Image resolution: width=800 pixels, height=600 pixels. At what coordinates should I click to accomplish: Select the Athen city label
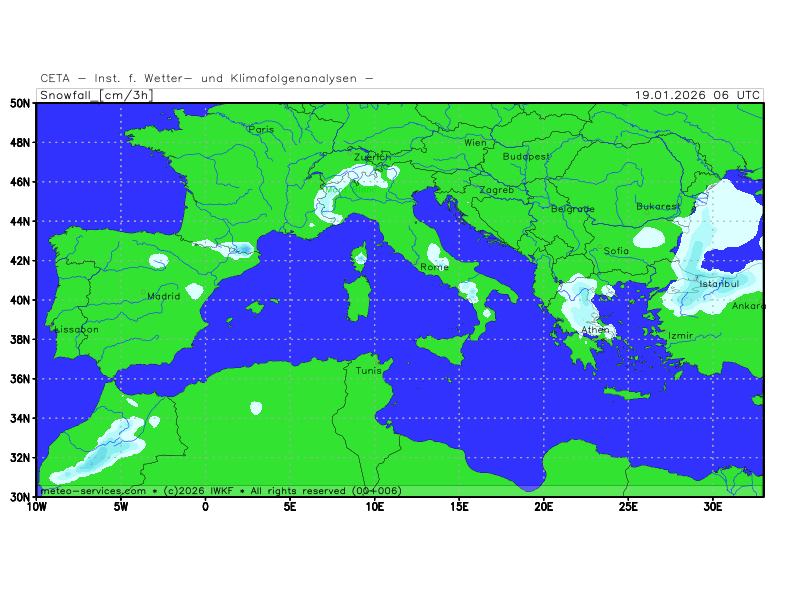(x=595, y=329)
